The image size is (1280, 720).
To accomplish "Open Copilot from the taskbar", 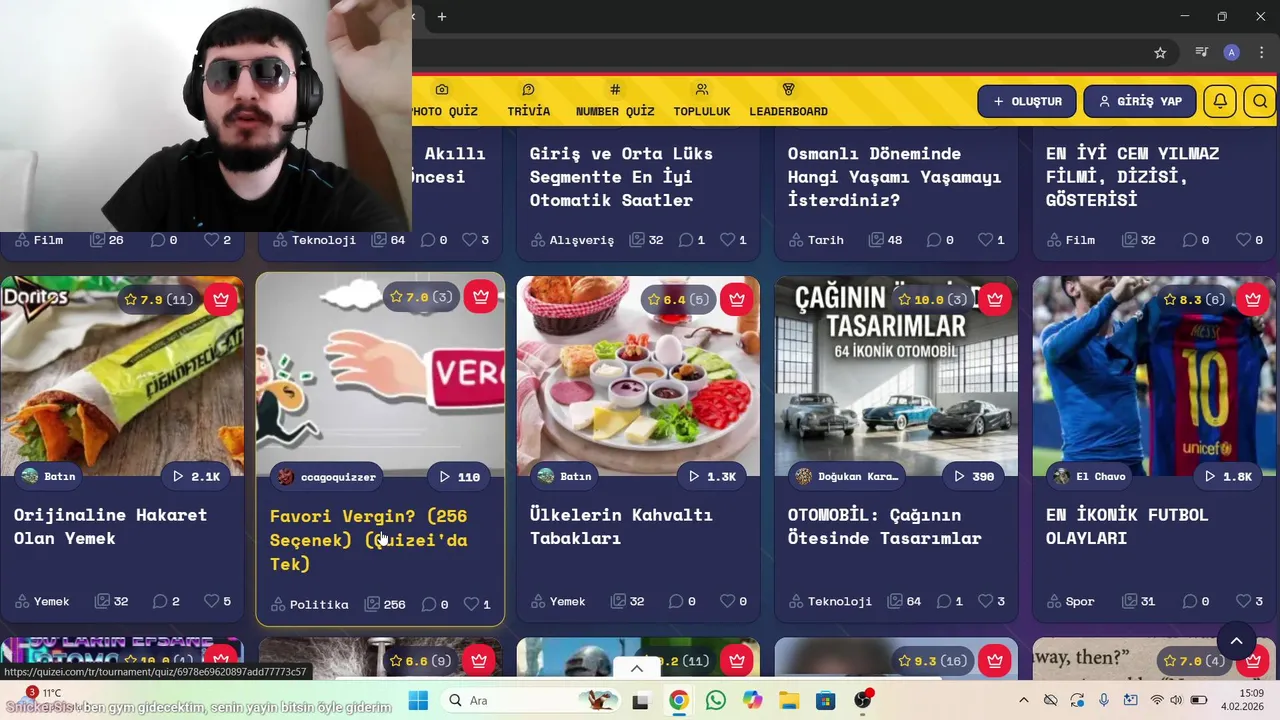I will coord(752,700).
